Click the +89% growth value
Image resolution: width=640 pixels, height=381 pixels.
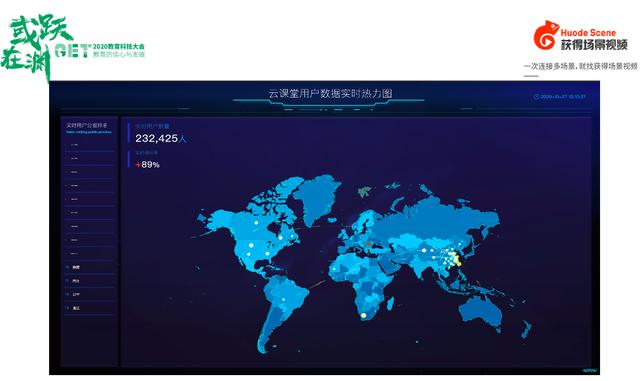coord(147,165)
